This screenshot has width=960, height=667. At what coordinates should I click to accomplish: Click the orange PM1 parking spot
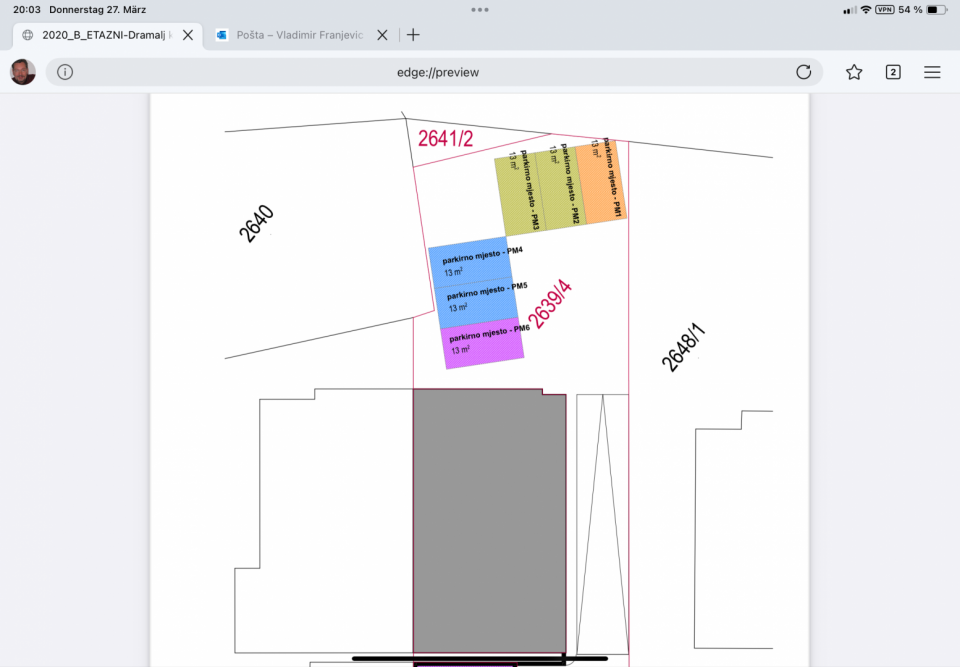coord(600,183)
